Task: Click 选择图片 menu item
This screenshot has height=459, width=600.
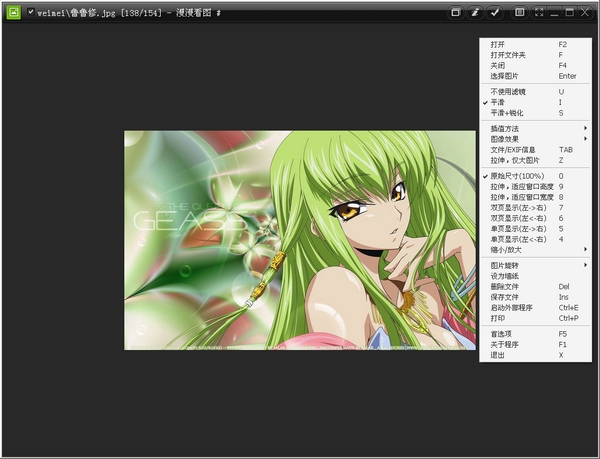Action: [535, 76]
